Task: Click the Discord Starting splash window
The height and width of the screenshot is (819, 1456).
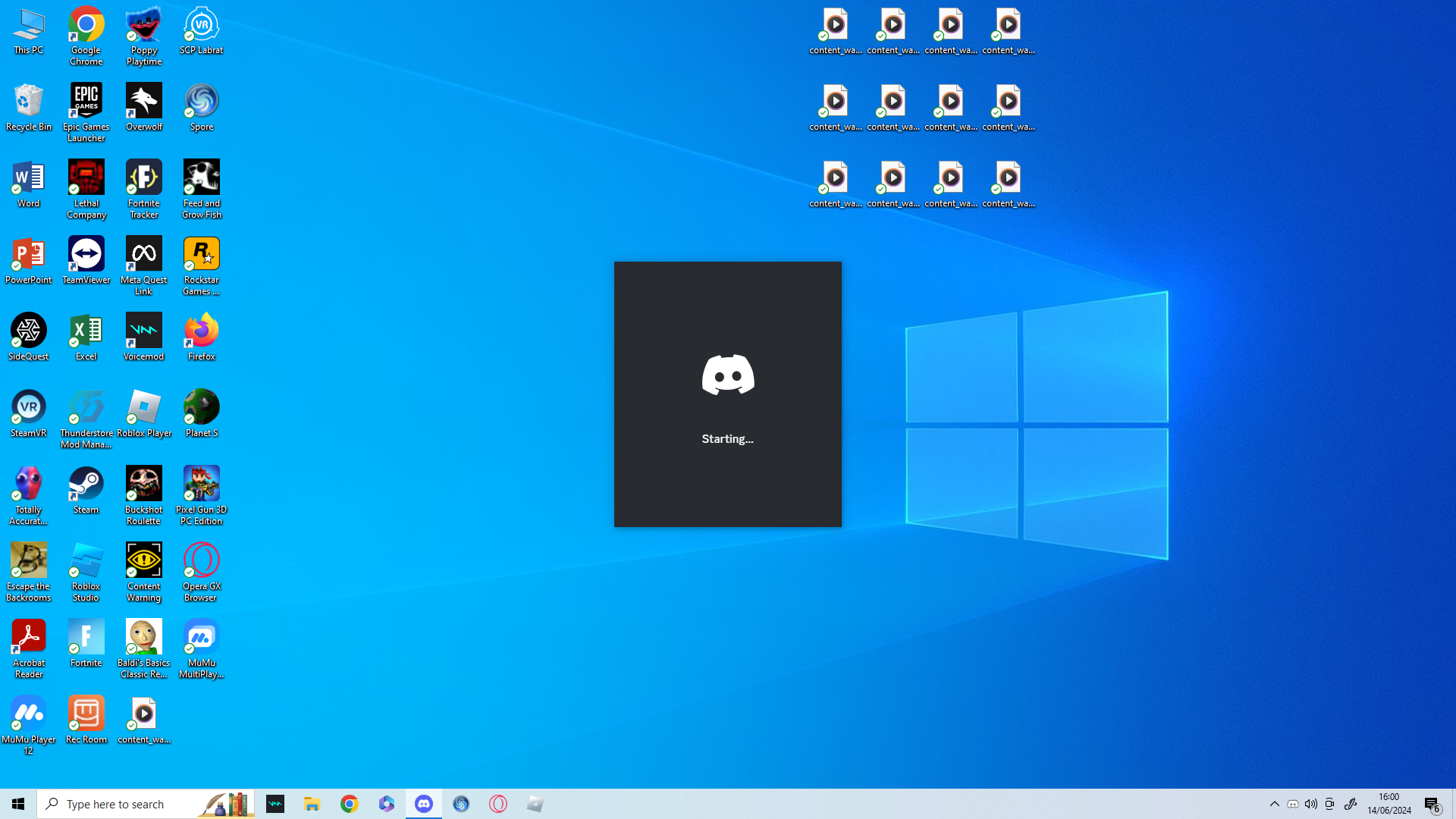Action: point(727,394)
